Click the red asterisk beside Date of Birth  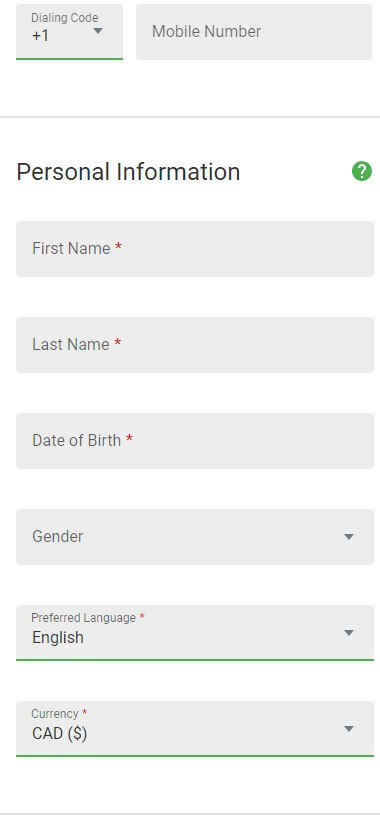coord(129,438)
